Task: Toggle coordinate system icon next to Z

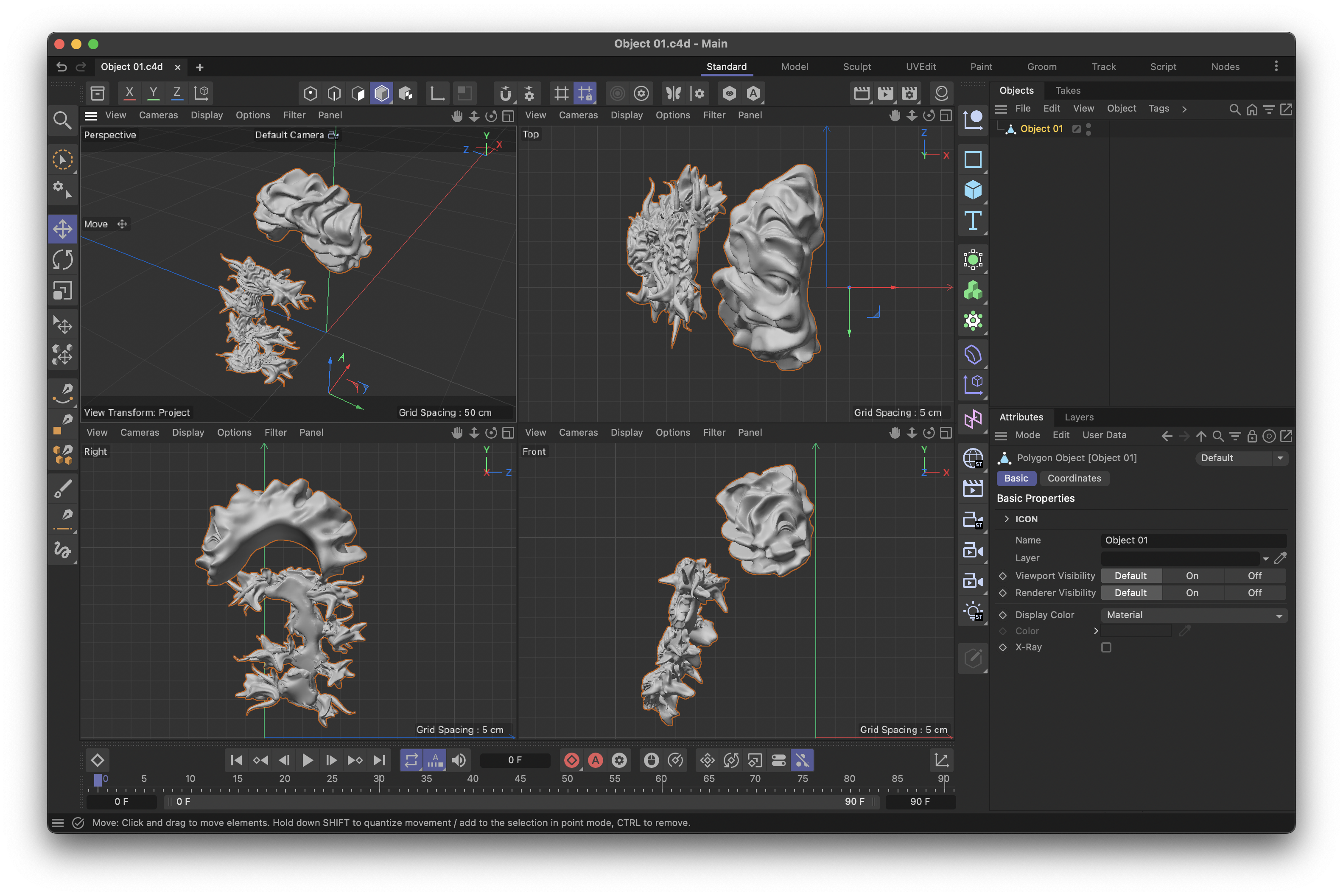Action: point(201,92)
